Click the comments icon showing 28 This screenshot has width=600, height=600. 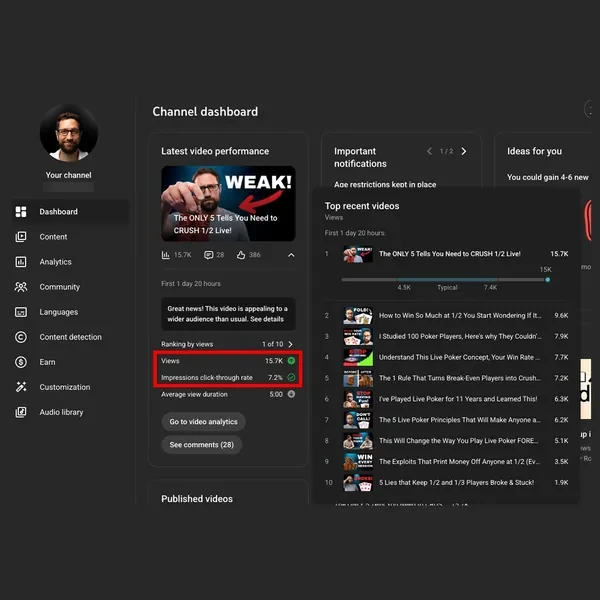pyautogui.click(x=209, y=255)
